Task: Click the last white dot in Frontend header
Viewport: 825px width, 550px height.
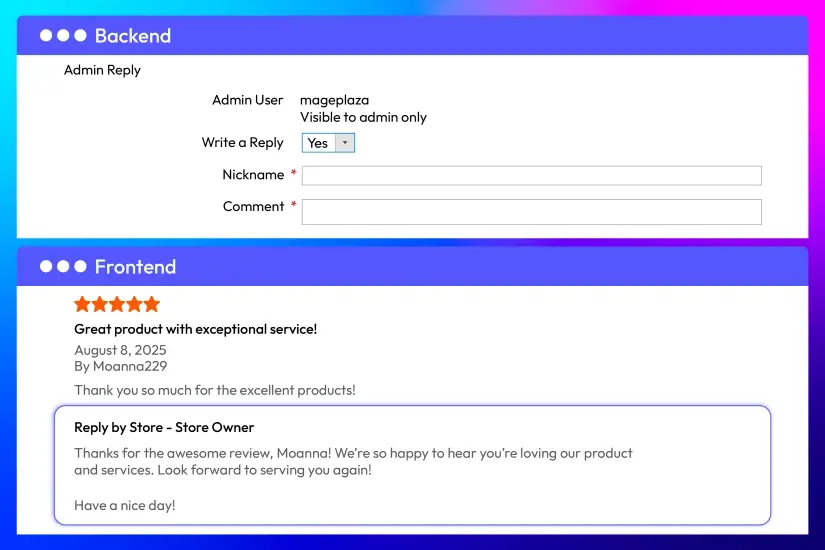Action: coord(80,267)
